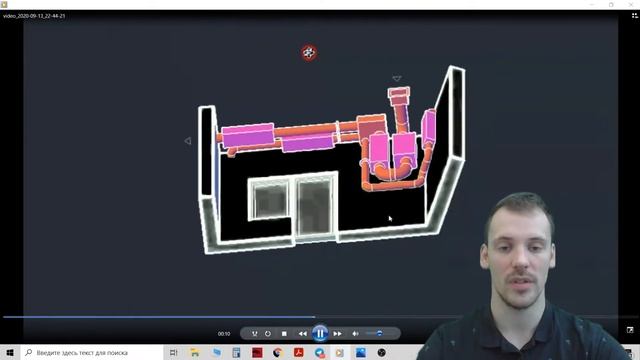Click the light blue notes icon in taskbar
Screen dimensions: 640x360
pyautogui.click(x=216, y=352)
